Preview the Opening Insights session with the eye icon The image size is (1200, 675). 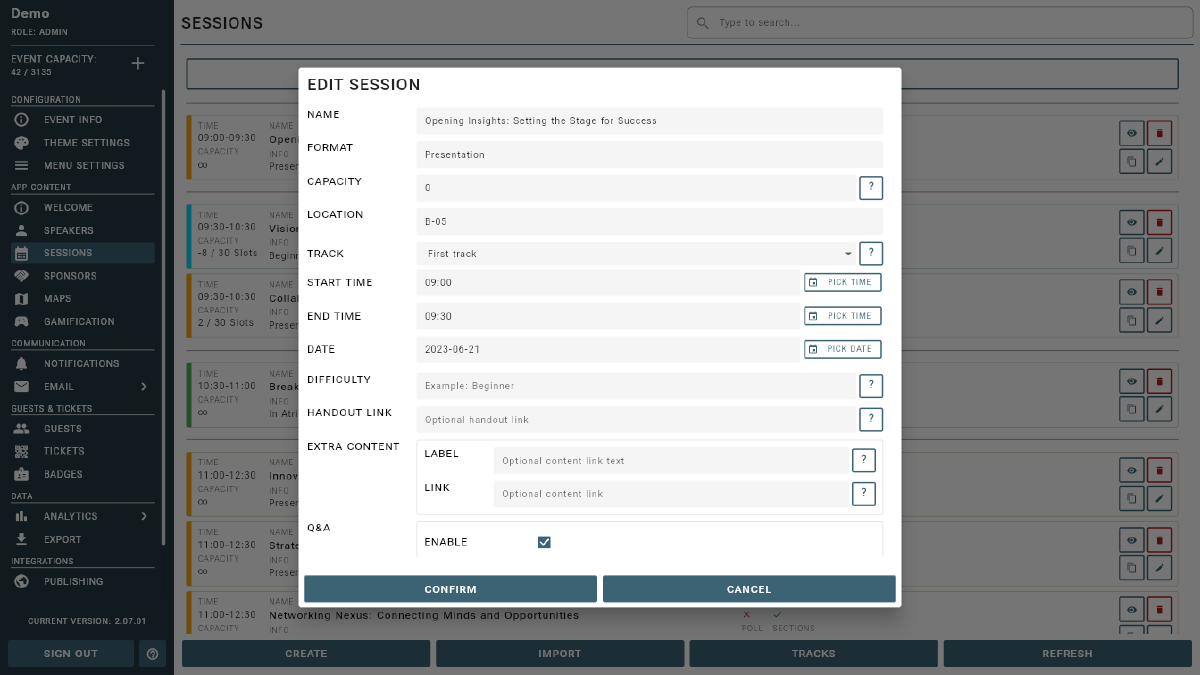1131,132
